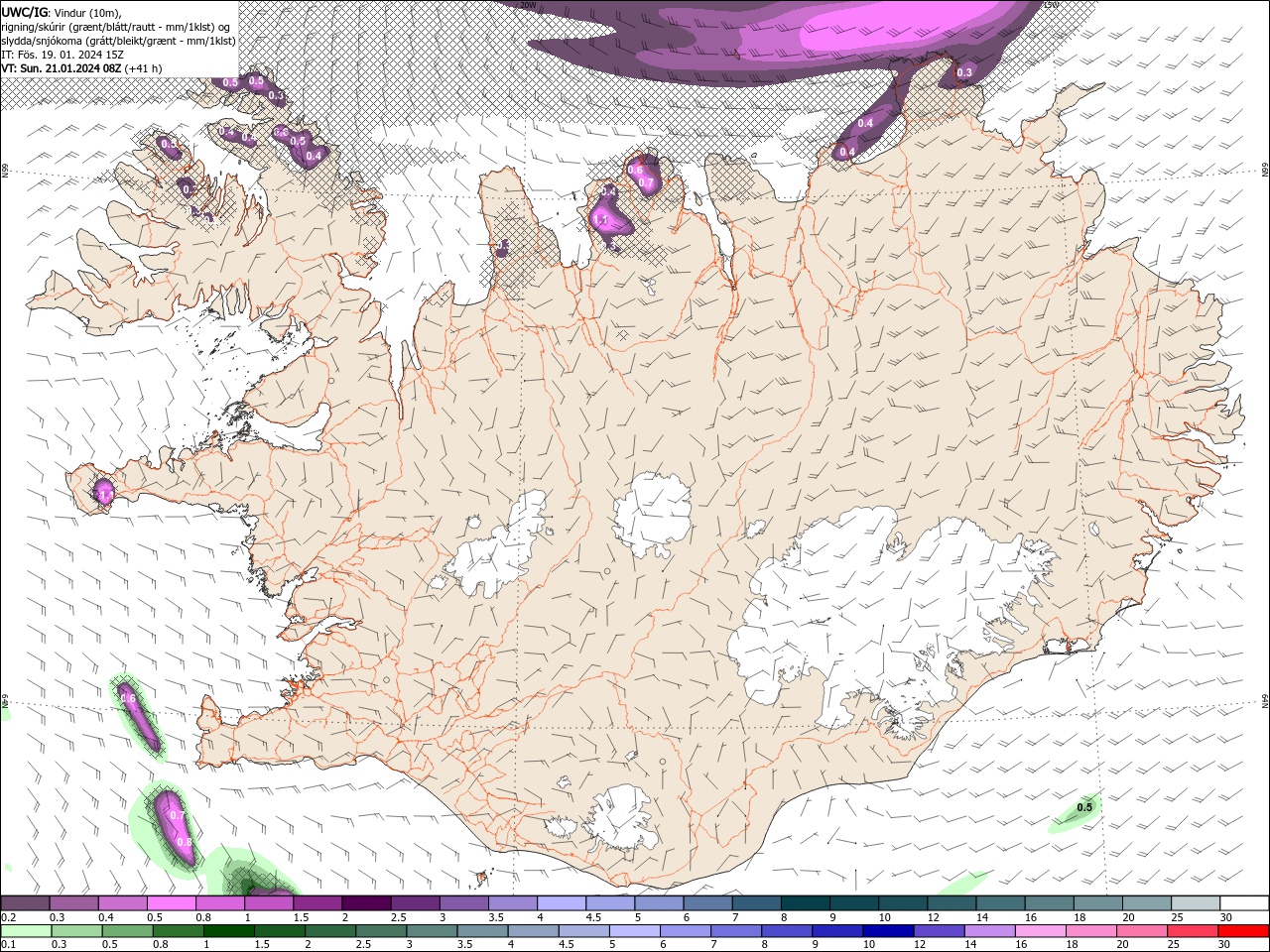The height and width of the screenshot is (952, 1270).
Task: Click the medium green 0.5 swatch in the lower legend
Action: coord(127,931)
